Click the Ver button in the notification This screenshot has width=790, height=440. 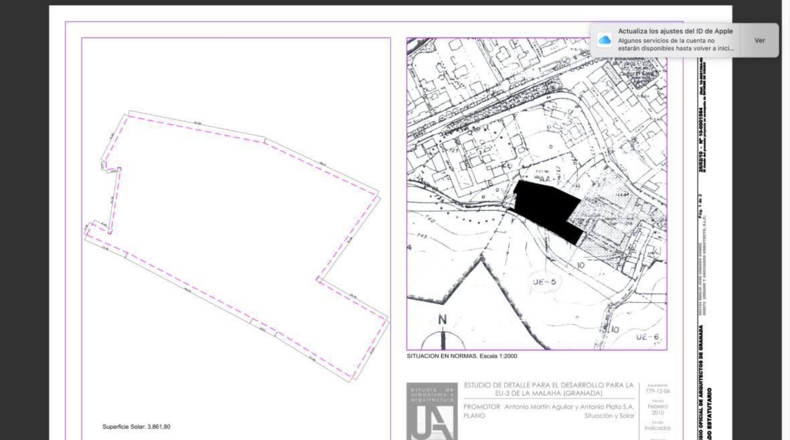[x=759, y=40]
